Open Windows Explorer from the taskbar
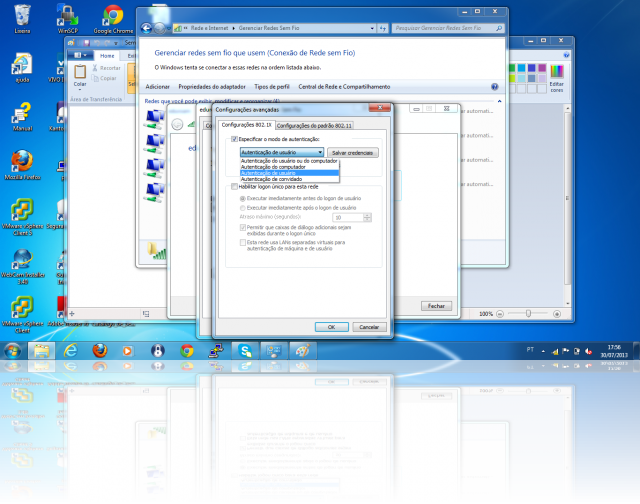The height and width of the screenshot is (504, 640). [x=41, y=351]
